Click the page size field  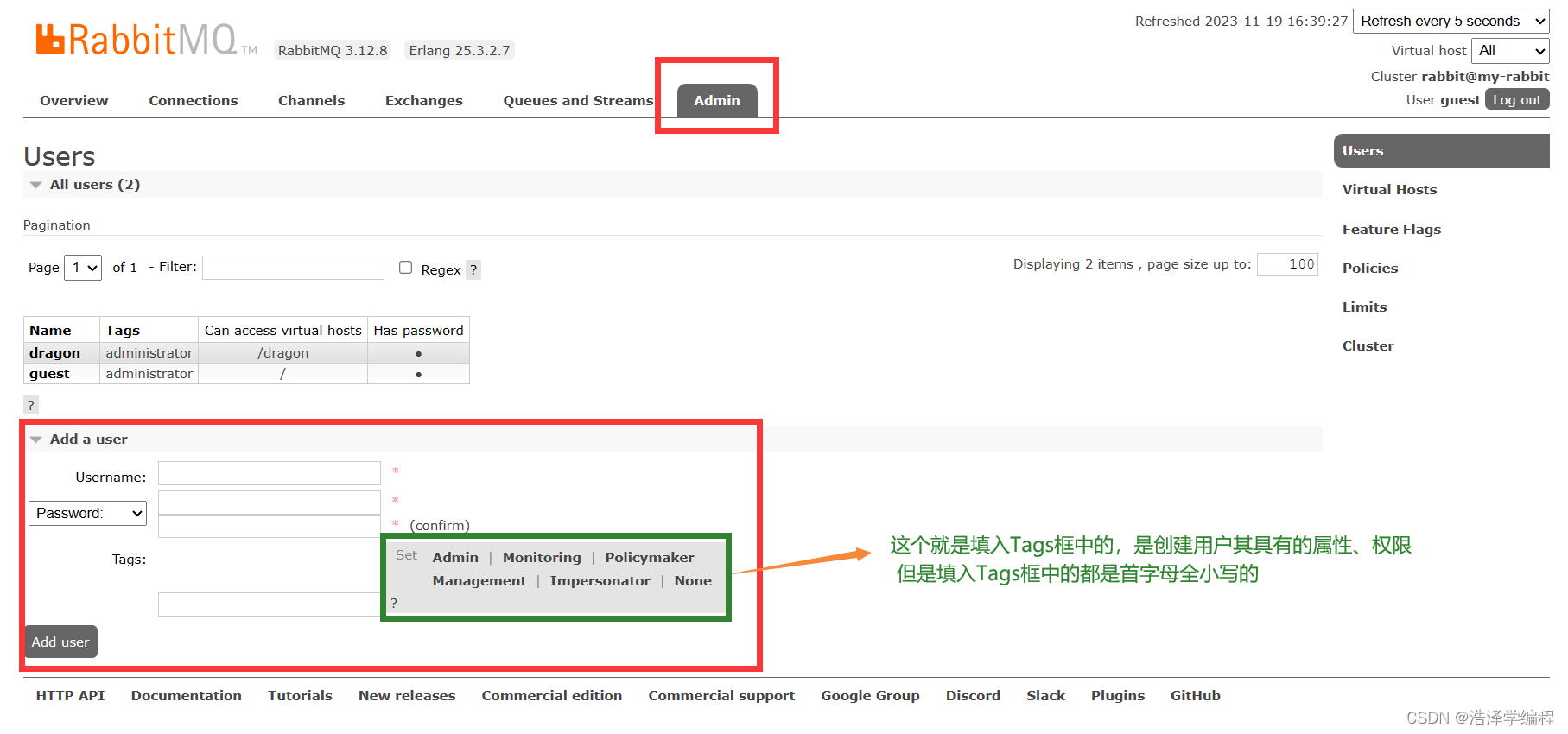(1287, 264)
